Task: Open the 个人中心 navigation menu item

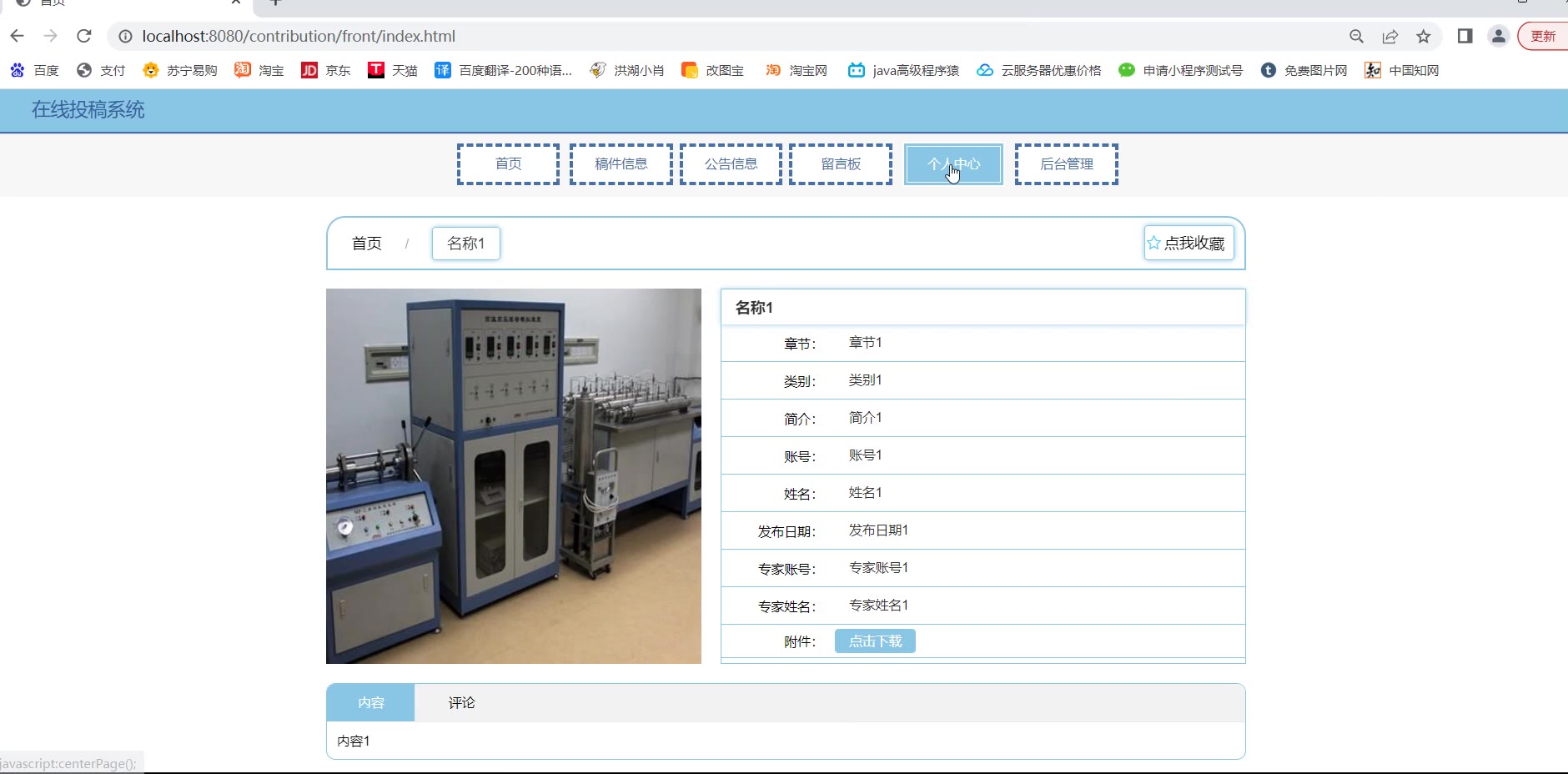Action: tap(953, 164)
